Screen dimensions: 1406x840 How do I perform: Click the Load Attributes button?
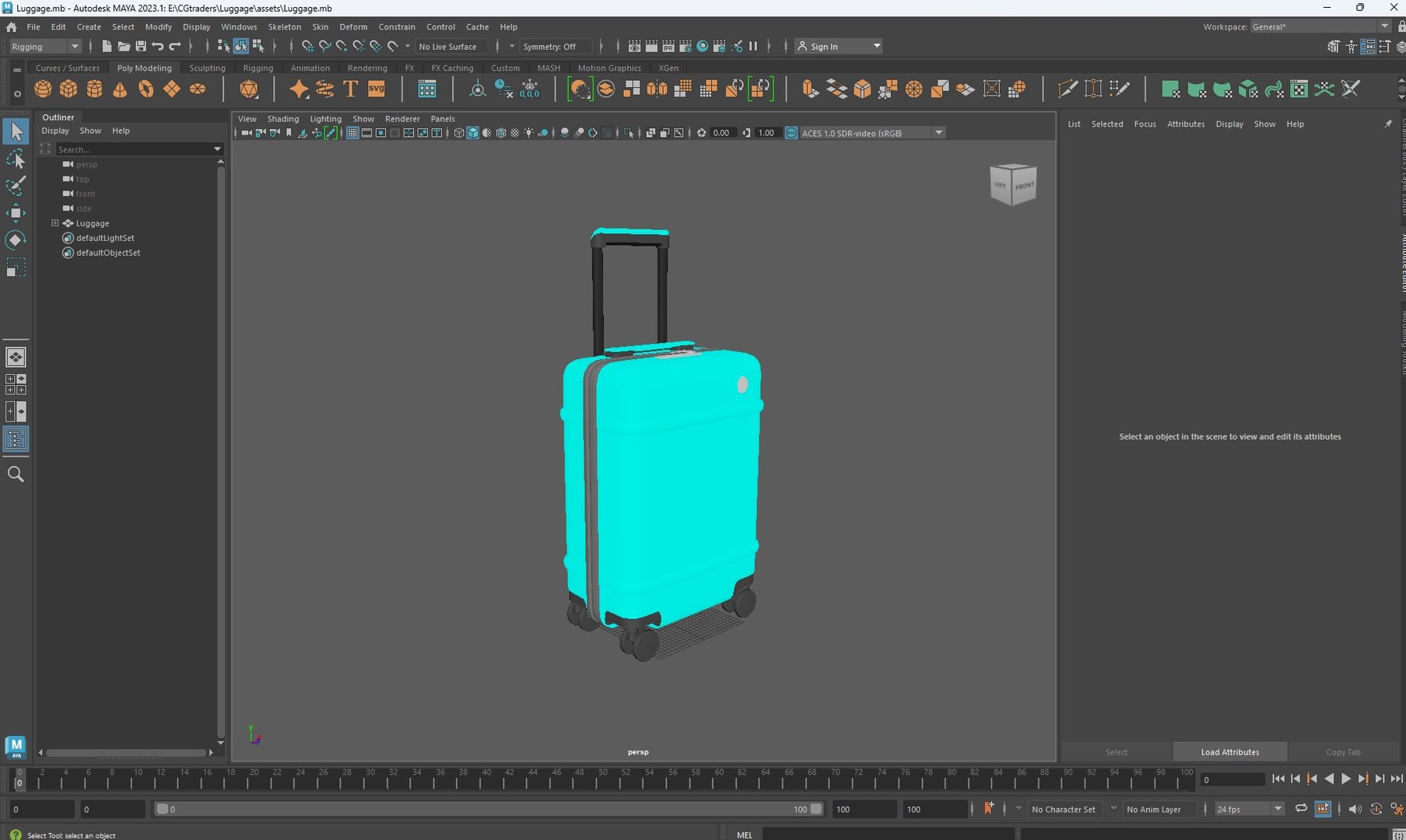coord(1229,752)
